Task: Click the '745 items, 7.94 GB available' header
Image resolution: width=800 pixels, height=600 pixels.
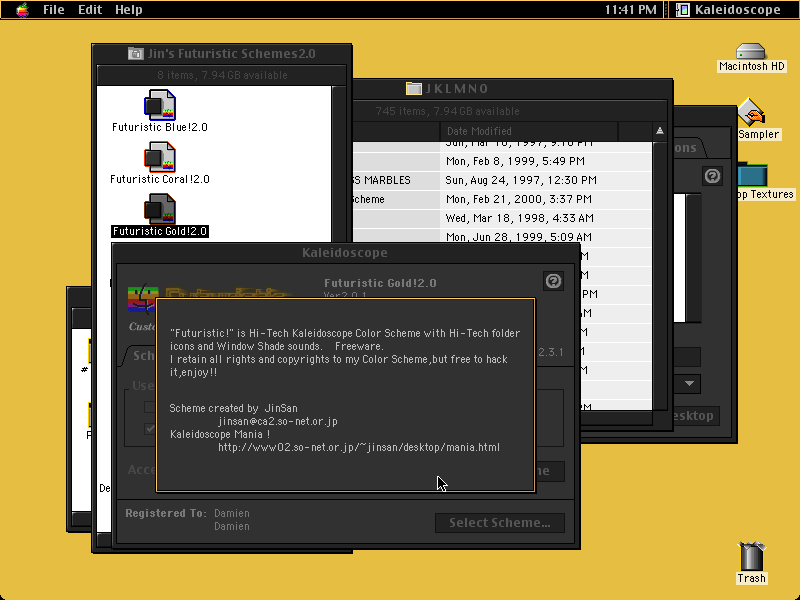Action: pos(447,111)
